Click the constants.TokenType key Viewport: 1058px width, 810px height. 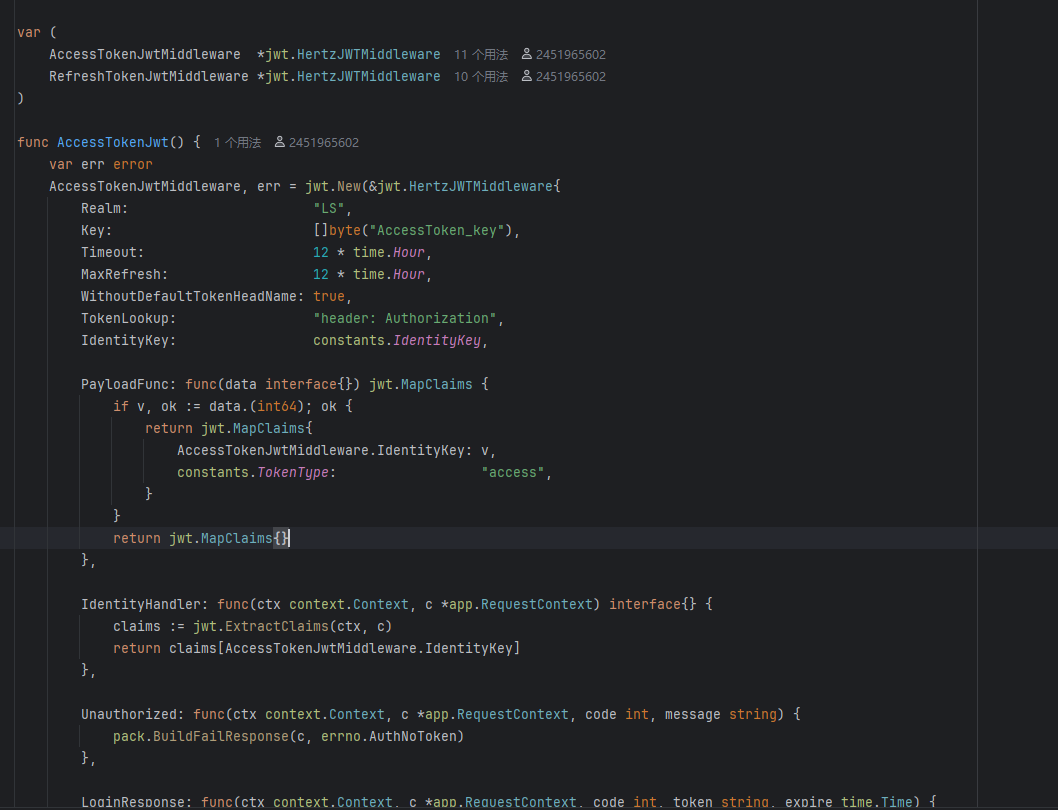tap(253, 472)
